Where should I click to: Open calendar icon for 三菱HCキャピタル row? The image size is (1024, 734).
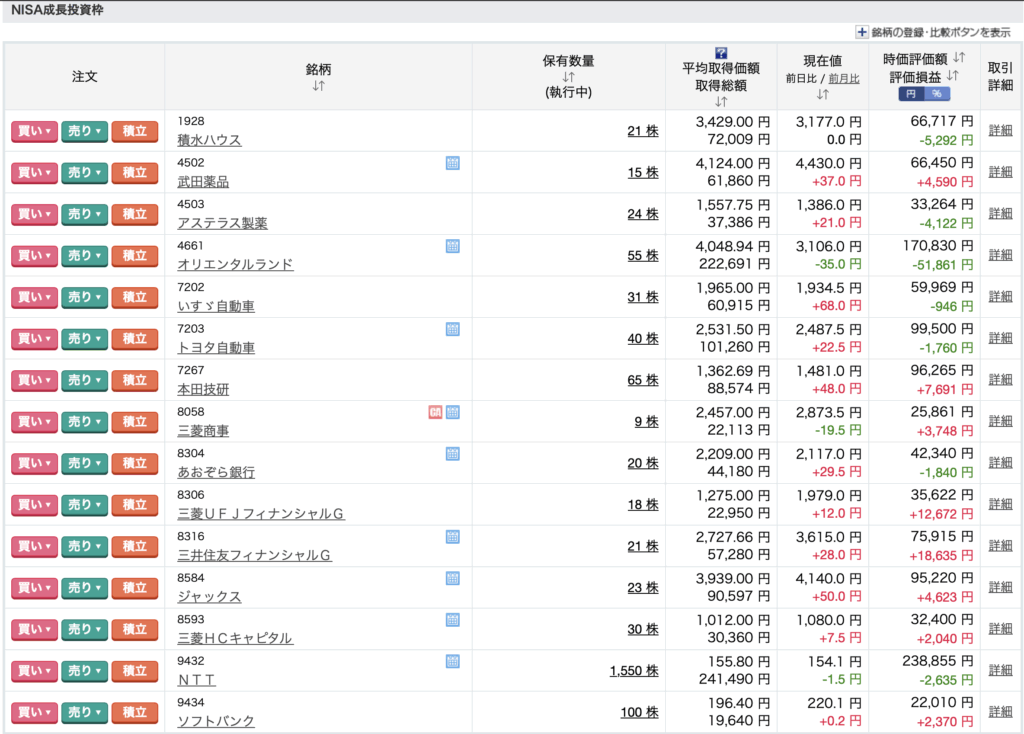click(x=453, y=620)
